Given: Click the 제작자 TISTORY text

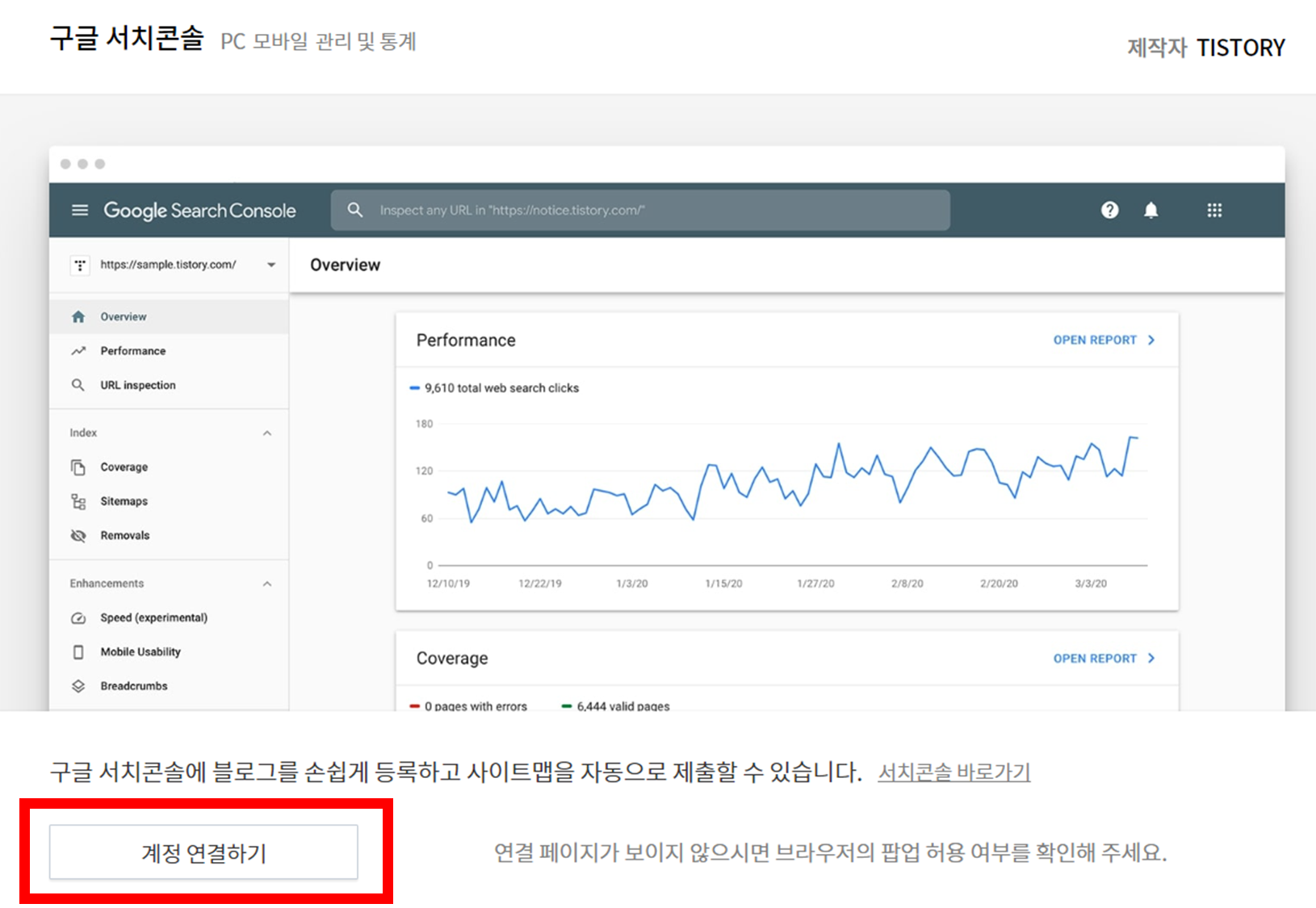Looking at the screenshot, I should 1206,48.
